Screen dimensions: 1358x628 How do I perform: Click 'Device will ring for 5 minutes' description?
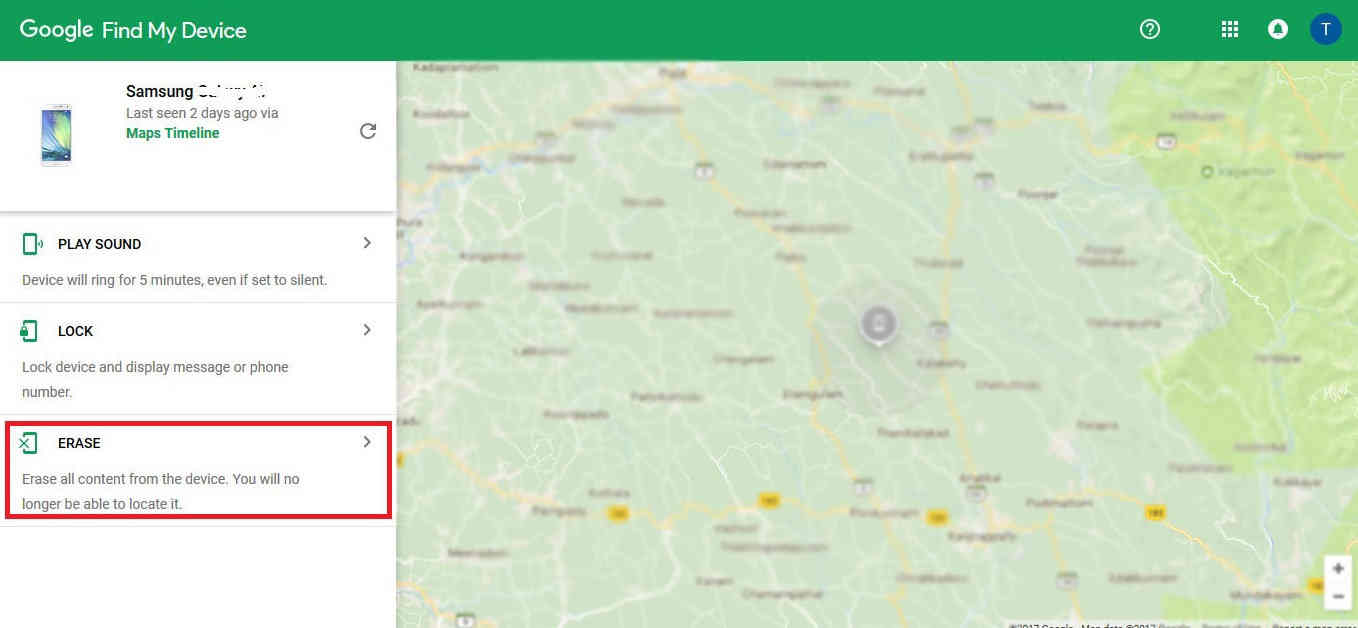click(x=174, y=280)
